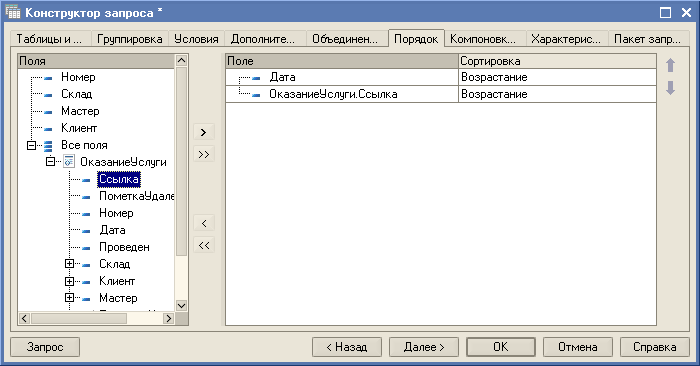Screen dimensions: 700x366
Task: Click the Поля column header
Action: (x=96, y=61)
